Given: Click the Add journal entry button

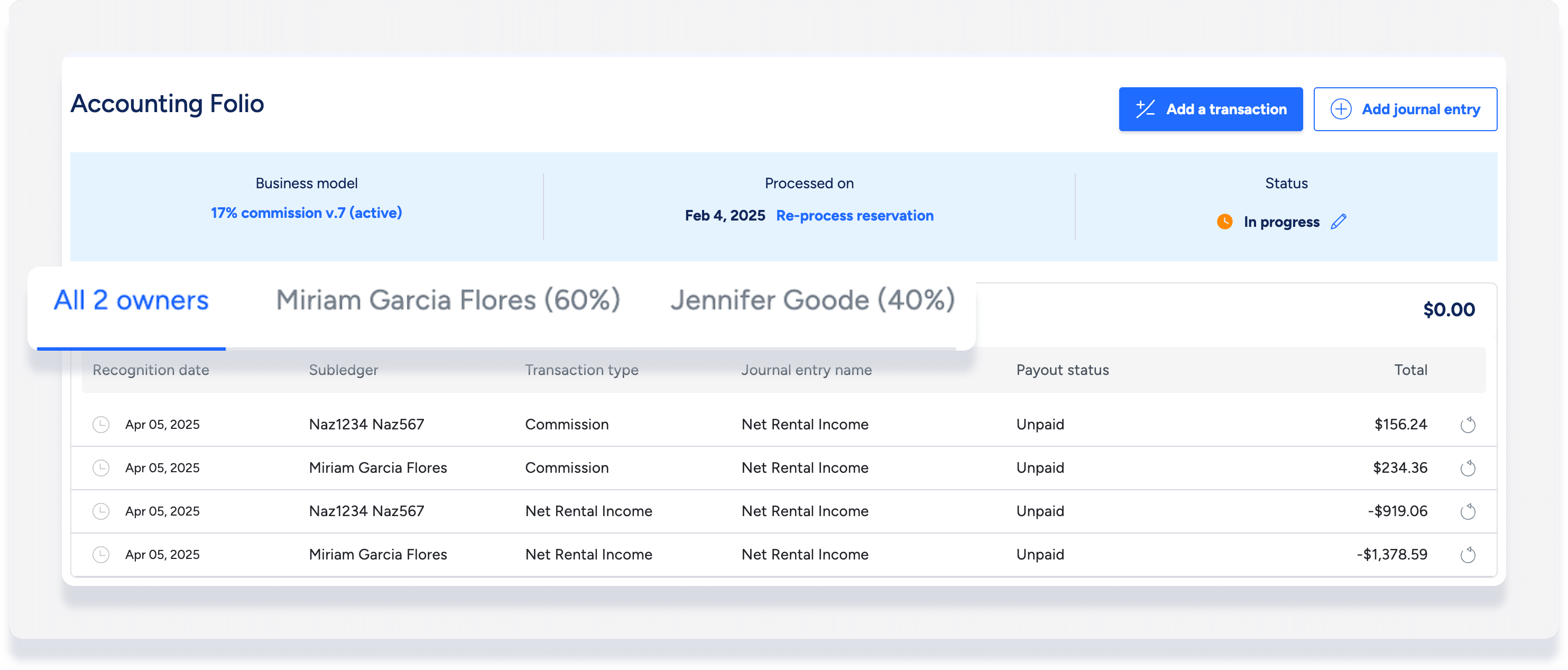Looking at the screenshot, I should coord(1405,109).
